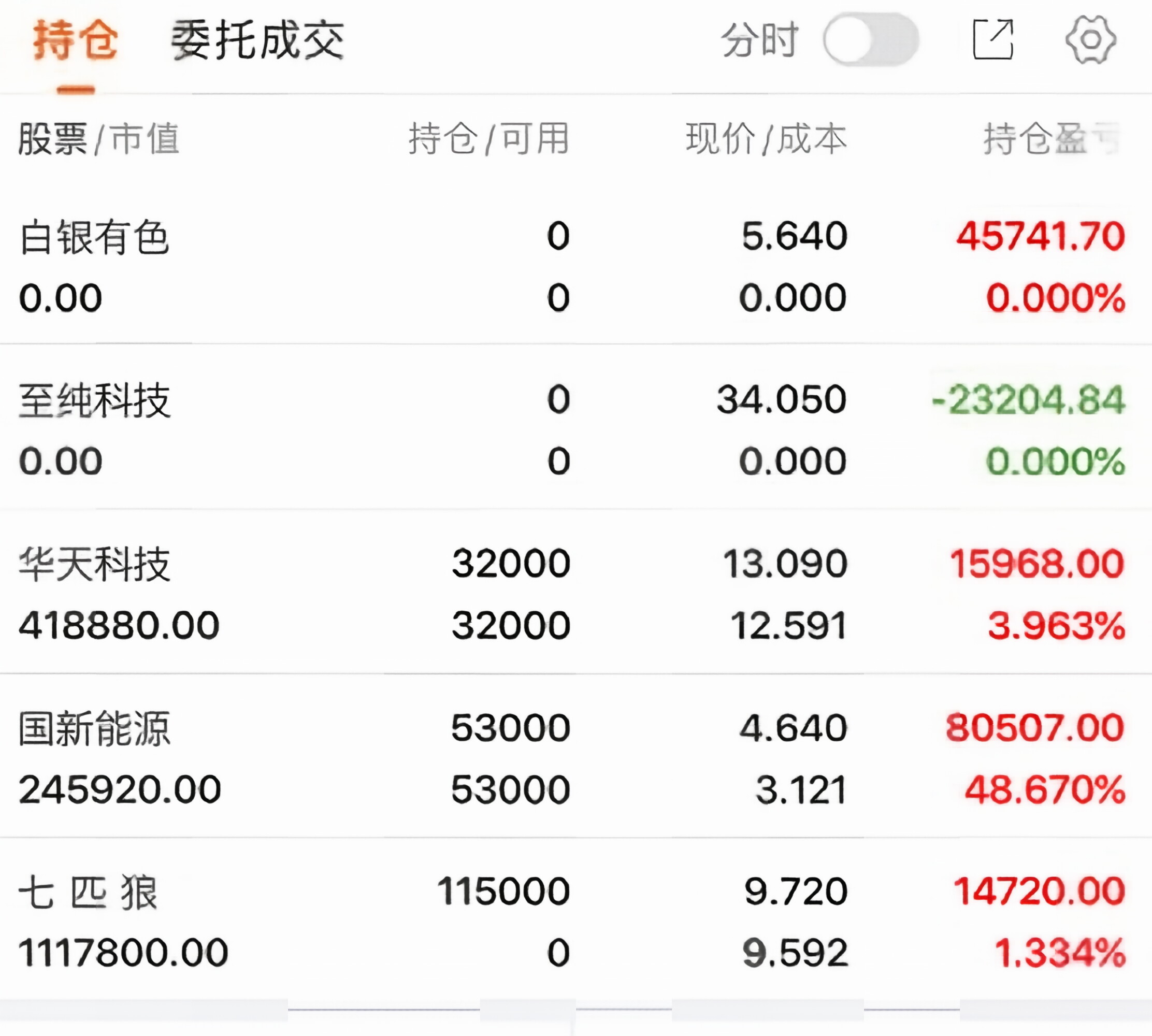This screenshot has height=1036, width=1152.
Task: Open the settings gear icon
Action: pyautogui.click(x=1090, y=40)
